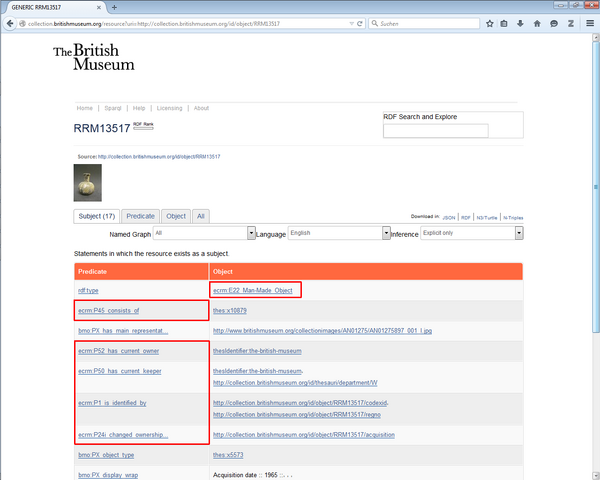Open the hamburger browser menu
The height and width of the screenshot is (480, 600).
tap(590, 23)
